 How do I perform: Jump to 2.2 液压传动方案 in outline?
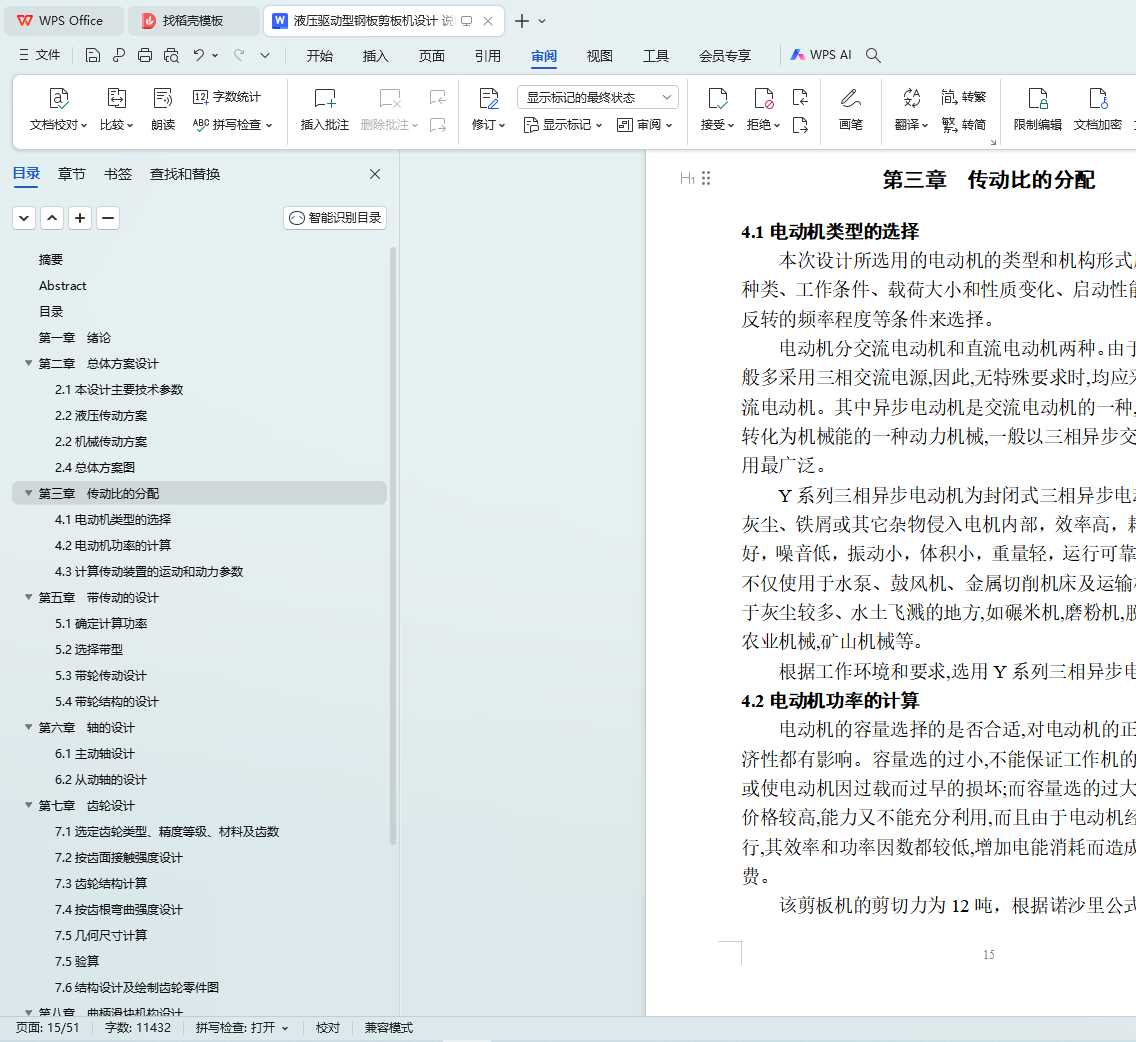point(101,415)
